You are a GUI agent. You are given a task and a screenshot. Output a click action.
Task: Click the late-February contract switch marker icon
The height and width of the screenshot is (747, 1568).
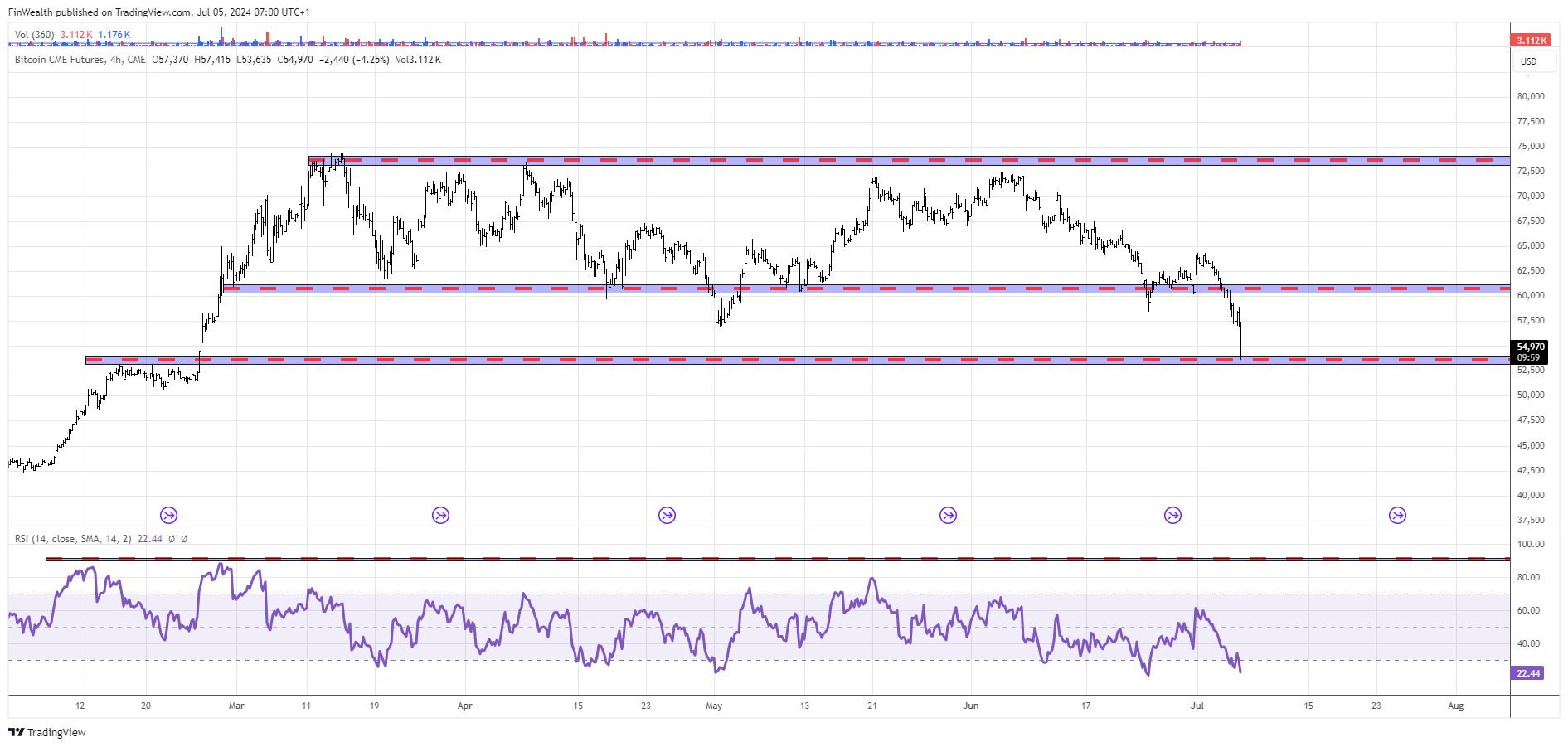pos(168,516)
